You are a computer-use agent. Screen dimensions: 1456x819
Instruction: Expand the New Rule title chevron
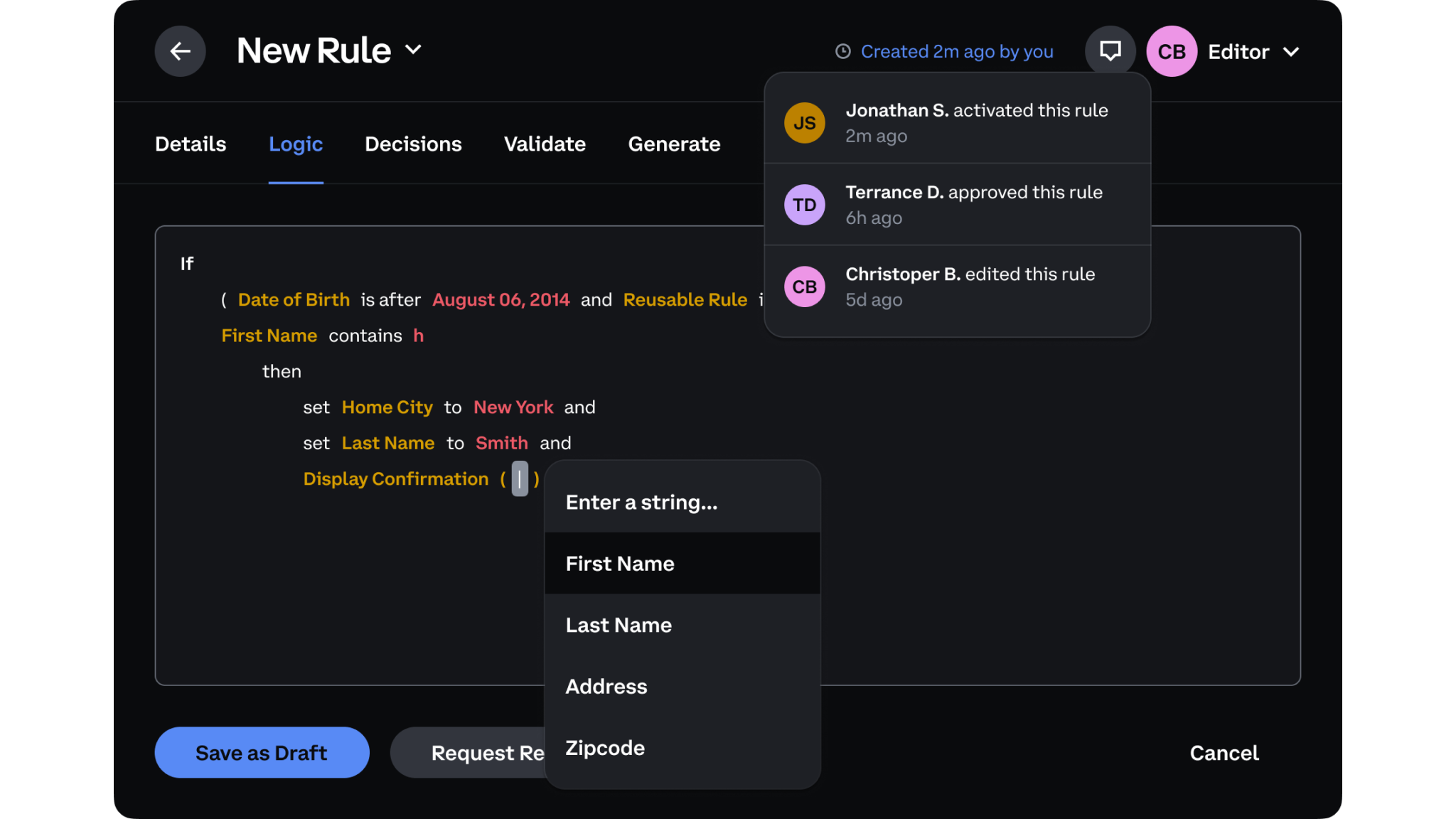[x=413, y=50]
